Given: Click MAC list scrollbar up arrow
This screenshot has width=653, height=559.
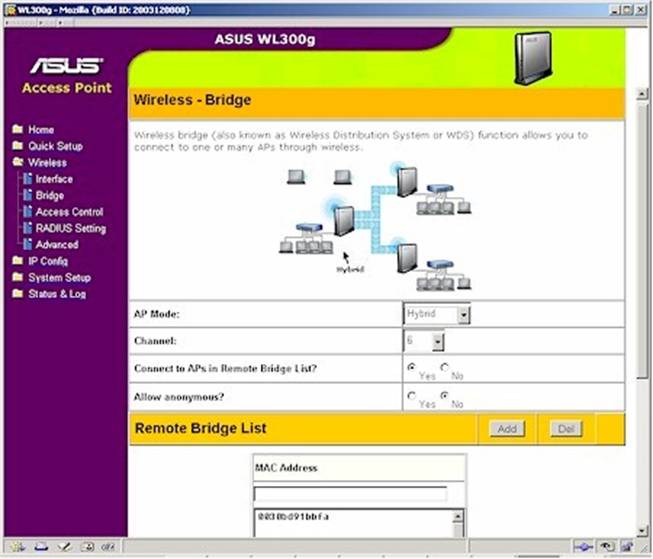Looking at the screenshot, I should coord(457,517).
